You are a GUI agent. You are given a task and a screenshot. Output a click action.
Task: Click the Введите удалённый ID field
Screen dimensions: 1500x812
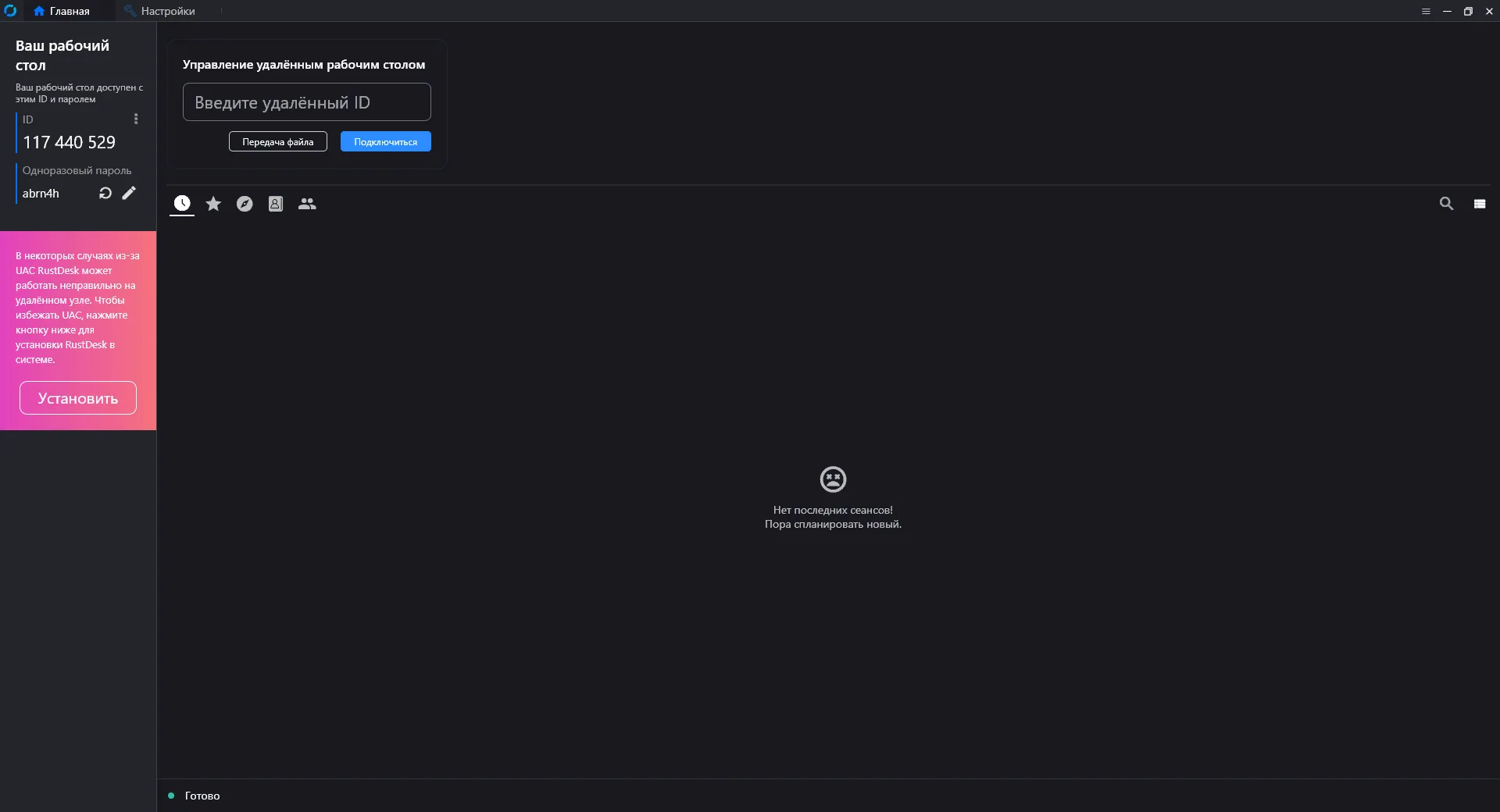(307, 102)
